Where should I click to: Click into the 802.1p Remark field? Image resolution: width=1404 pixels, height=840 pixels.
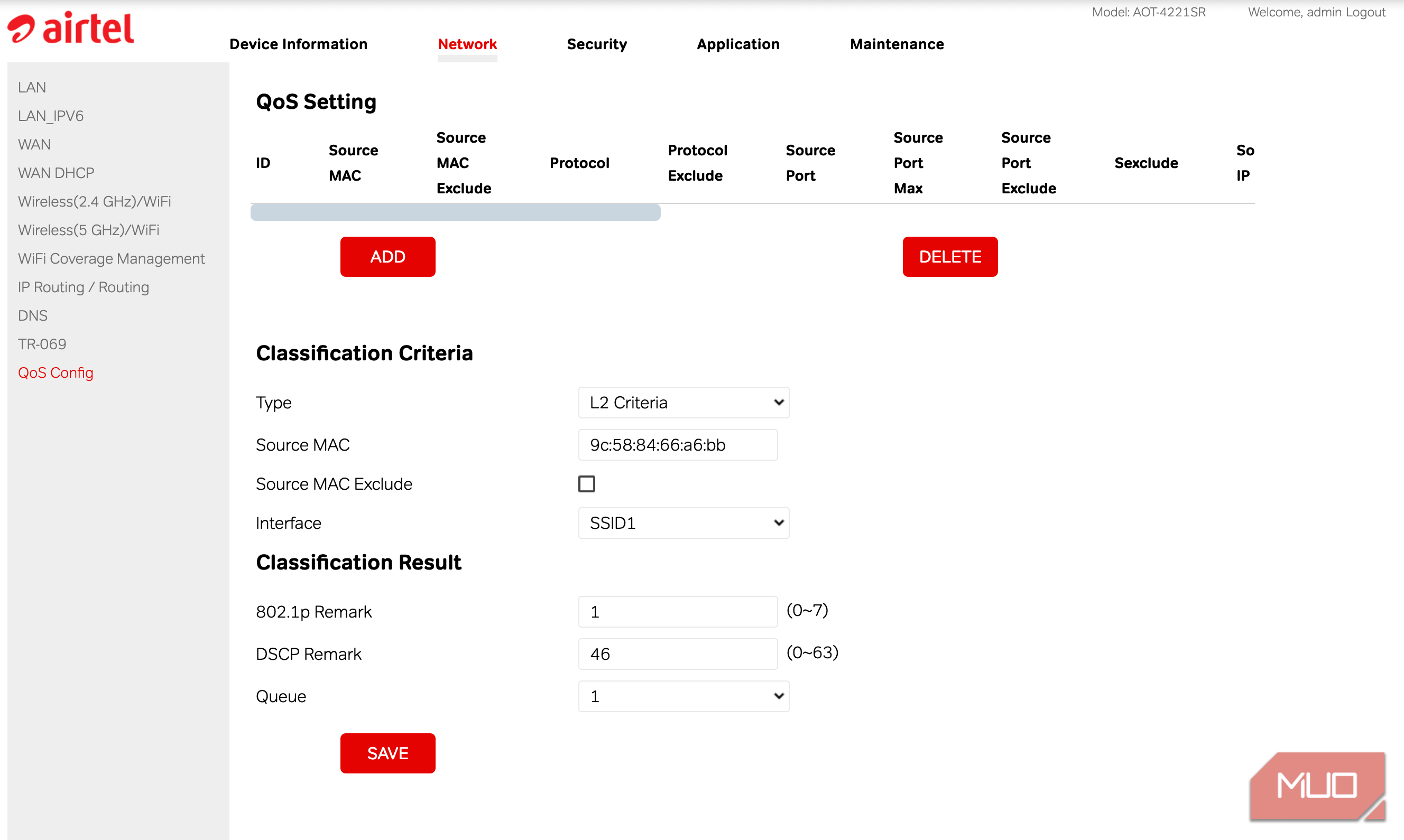pyautogui.click(x=678, y=611)
